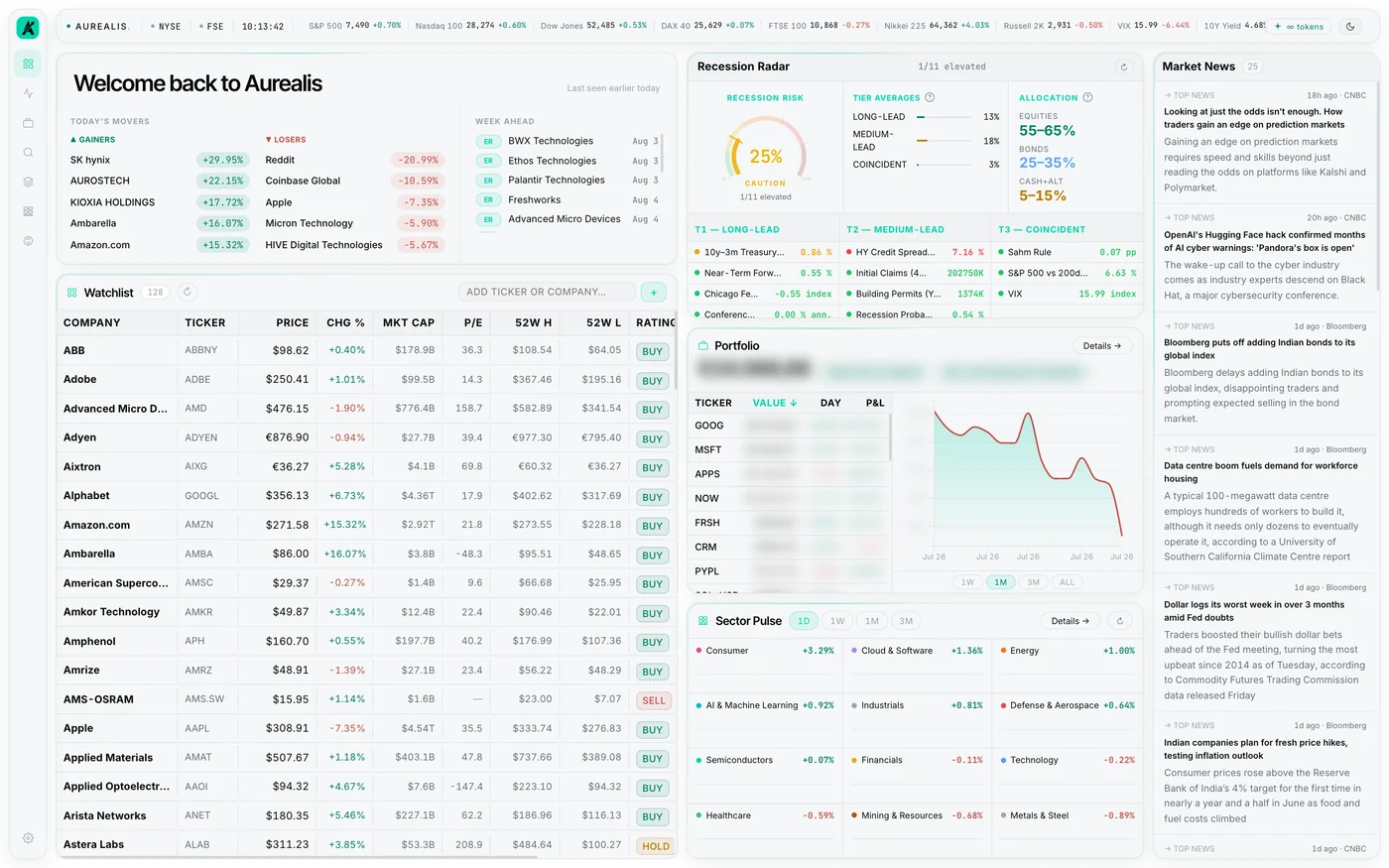The image size is (1389, 868).
Task: Open the Allocation help icon
Action: (1087, 97)
